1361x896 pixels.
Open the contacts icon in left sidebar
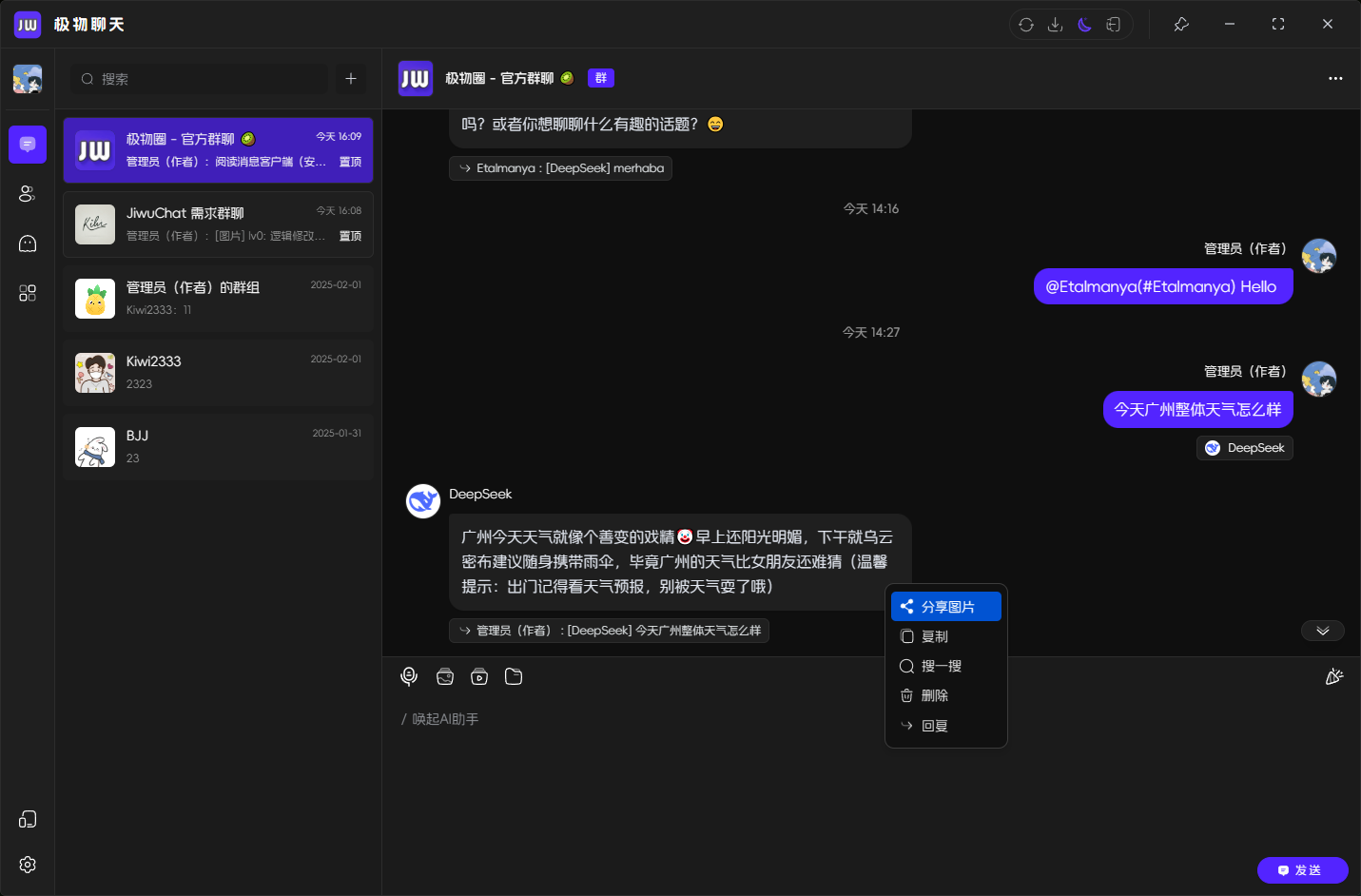(x=28, y=194)
